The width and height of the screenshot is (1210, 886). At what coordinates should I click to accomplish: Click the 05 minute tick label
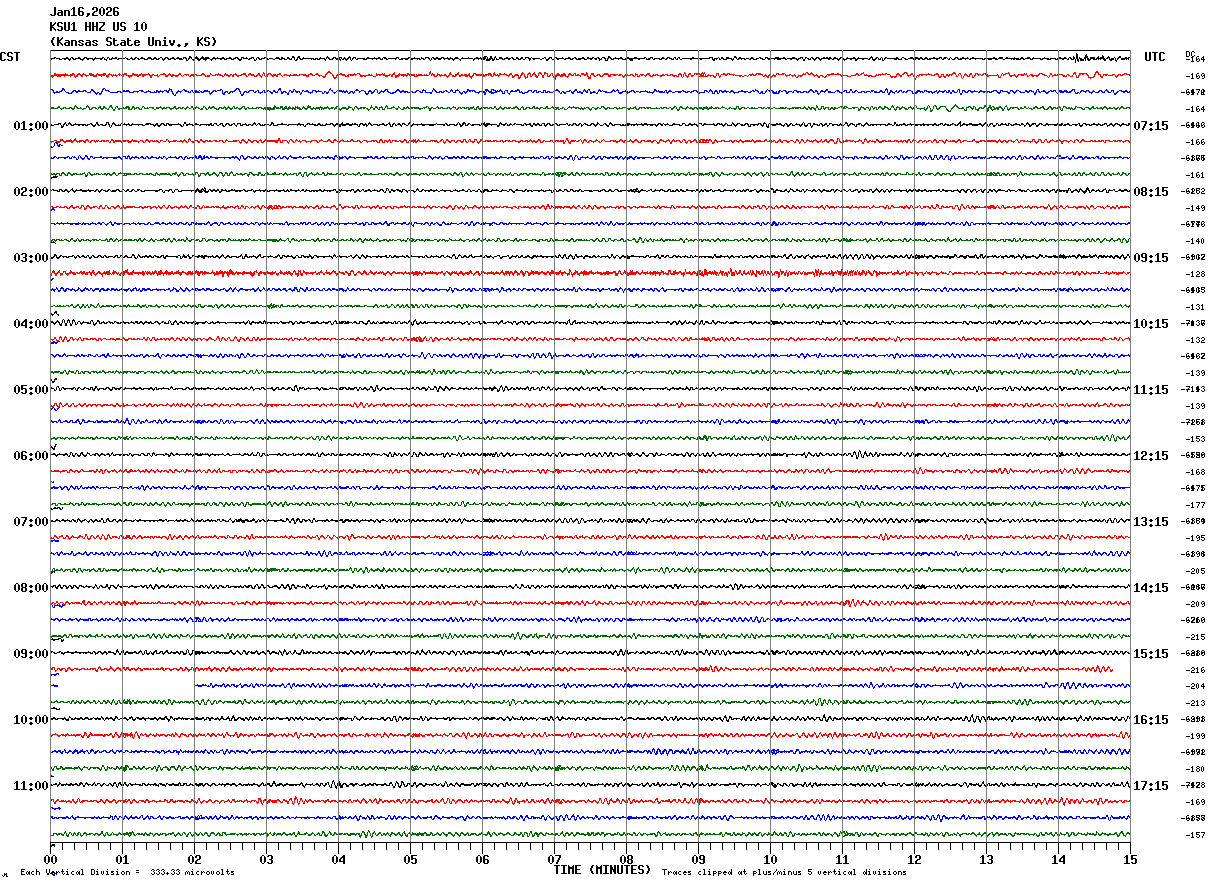(x=410, y=859)
